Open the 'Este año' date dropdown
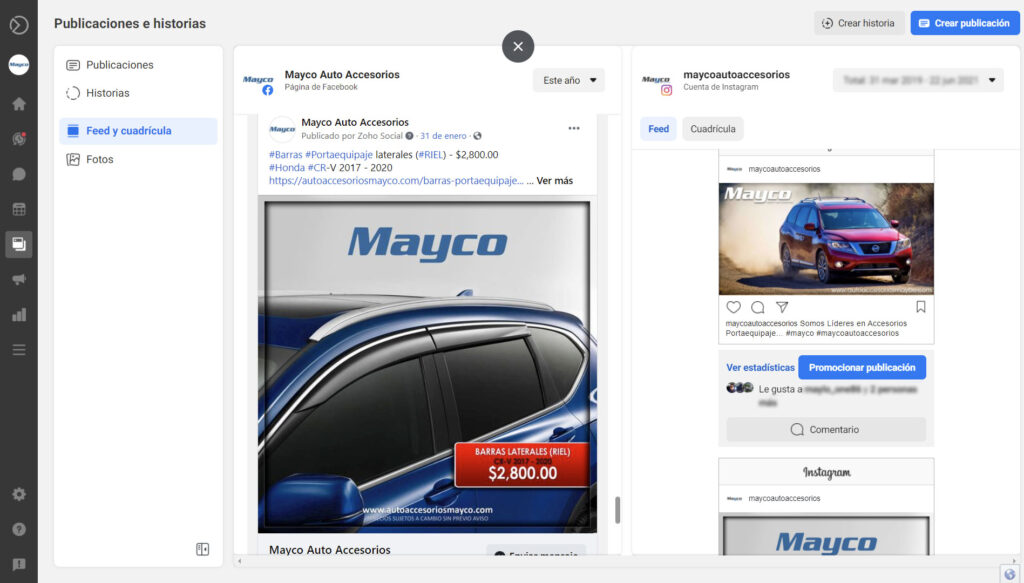Screen dimensions: 1024x583 coord(568,80)
